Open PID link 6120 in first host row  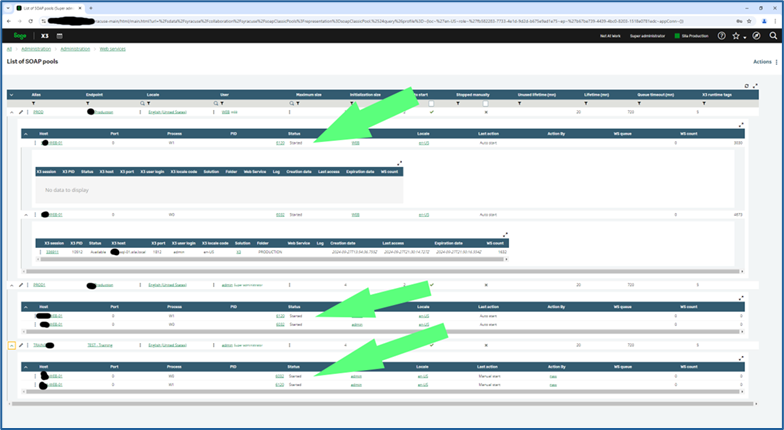280,143
